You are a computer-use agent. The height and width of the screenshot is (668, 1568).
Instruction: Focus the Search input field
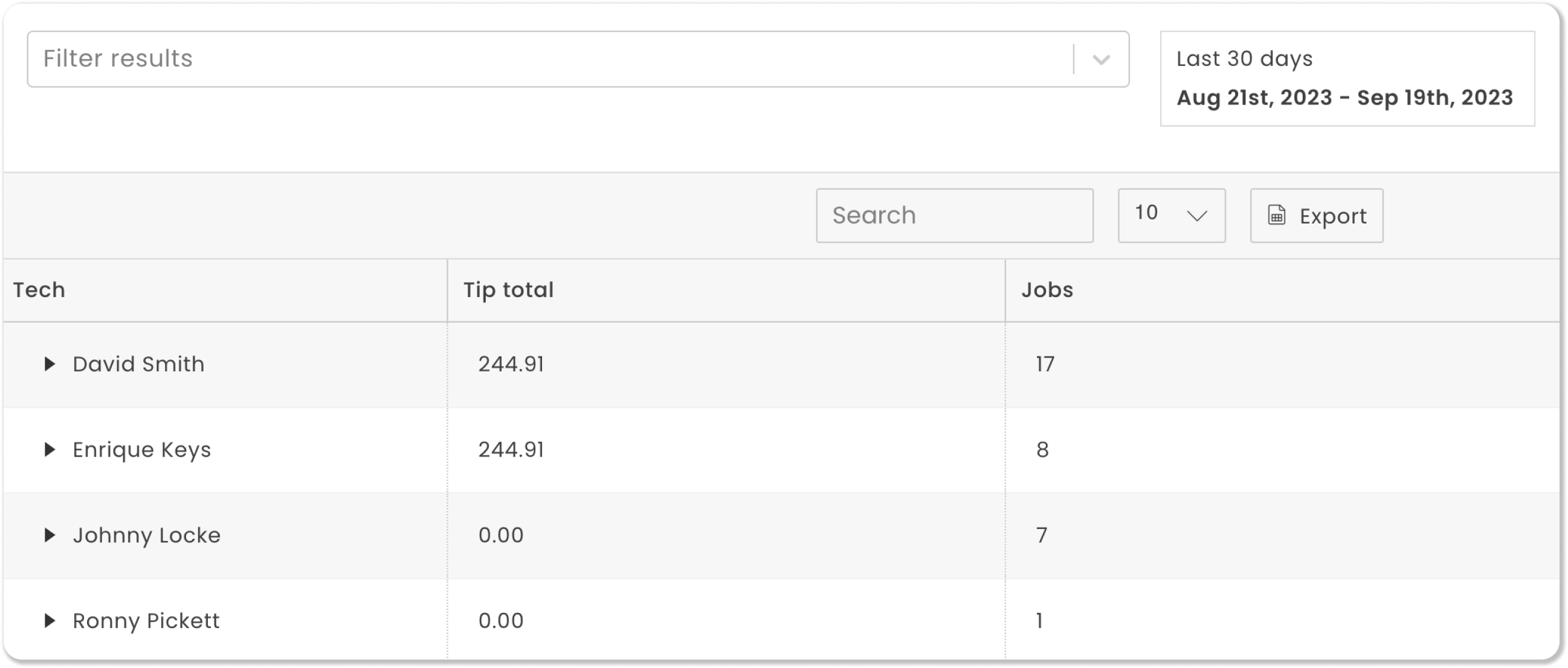coord(954,216)
